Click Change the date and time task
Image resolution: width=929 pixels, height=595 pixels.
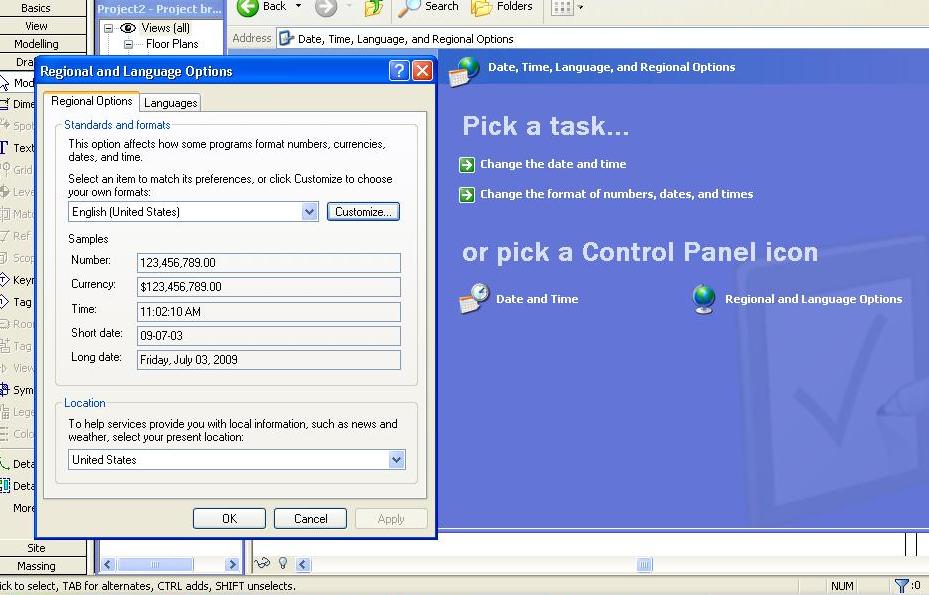553,164
